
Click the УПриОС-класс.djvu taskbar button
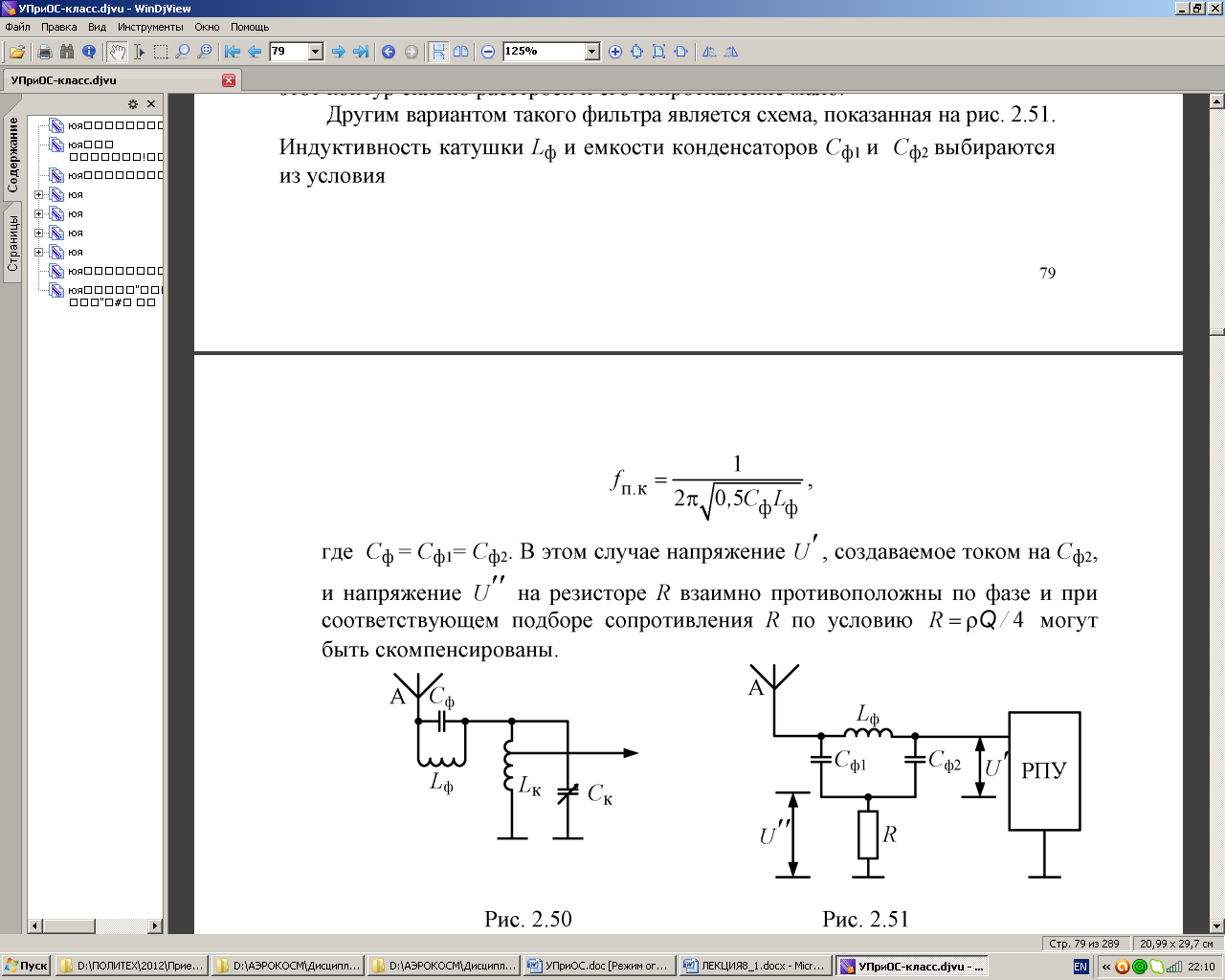(911, 967)
